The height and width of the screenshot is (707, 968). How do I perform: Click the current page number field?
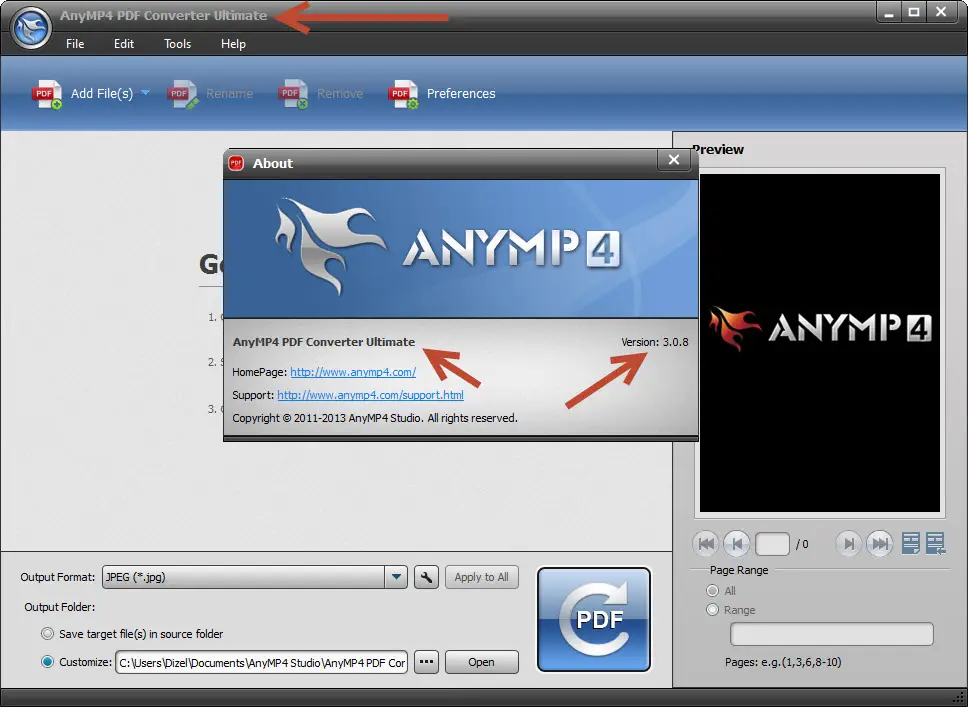point(772,544)
